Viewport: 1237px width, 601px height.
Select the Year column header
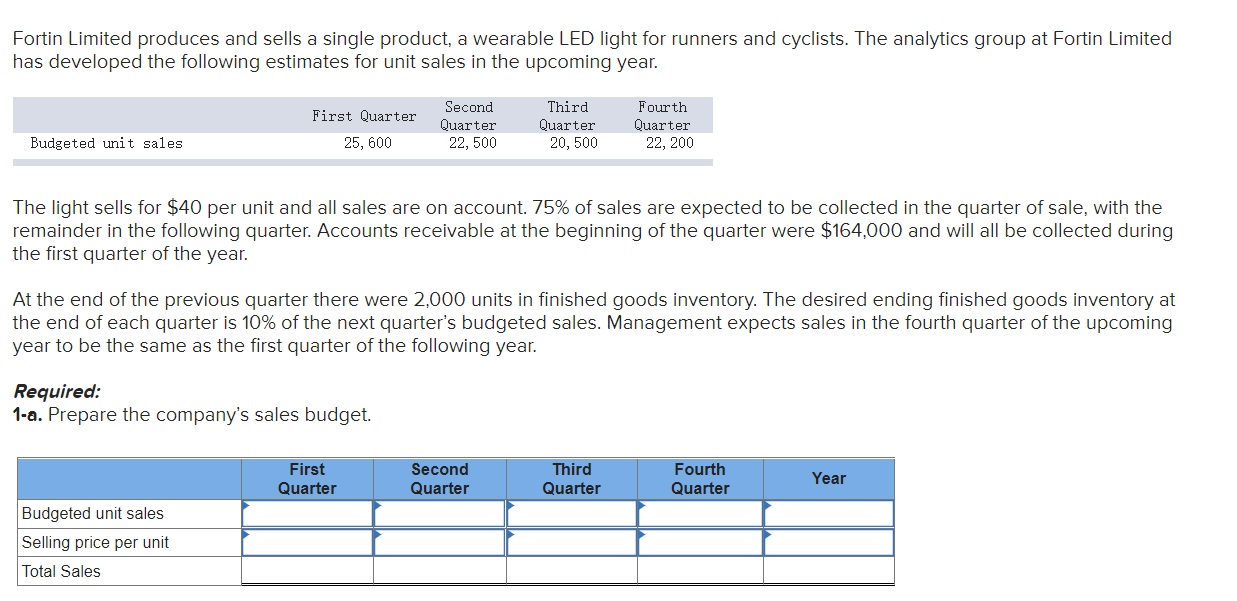(x=828, y=478)
